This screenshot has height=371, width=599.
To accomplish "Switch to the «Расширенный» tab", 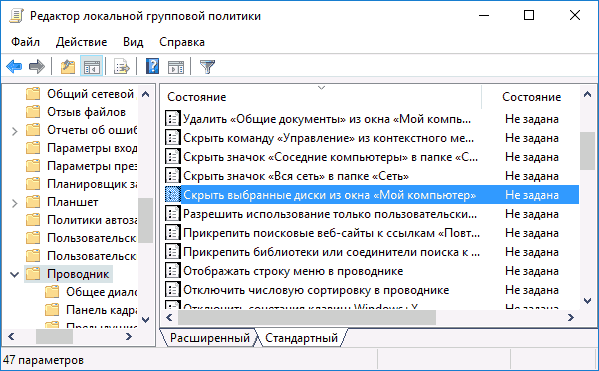I will [x=210, y=338].
